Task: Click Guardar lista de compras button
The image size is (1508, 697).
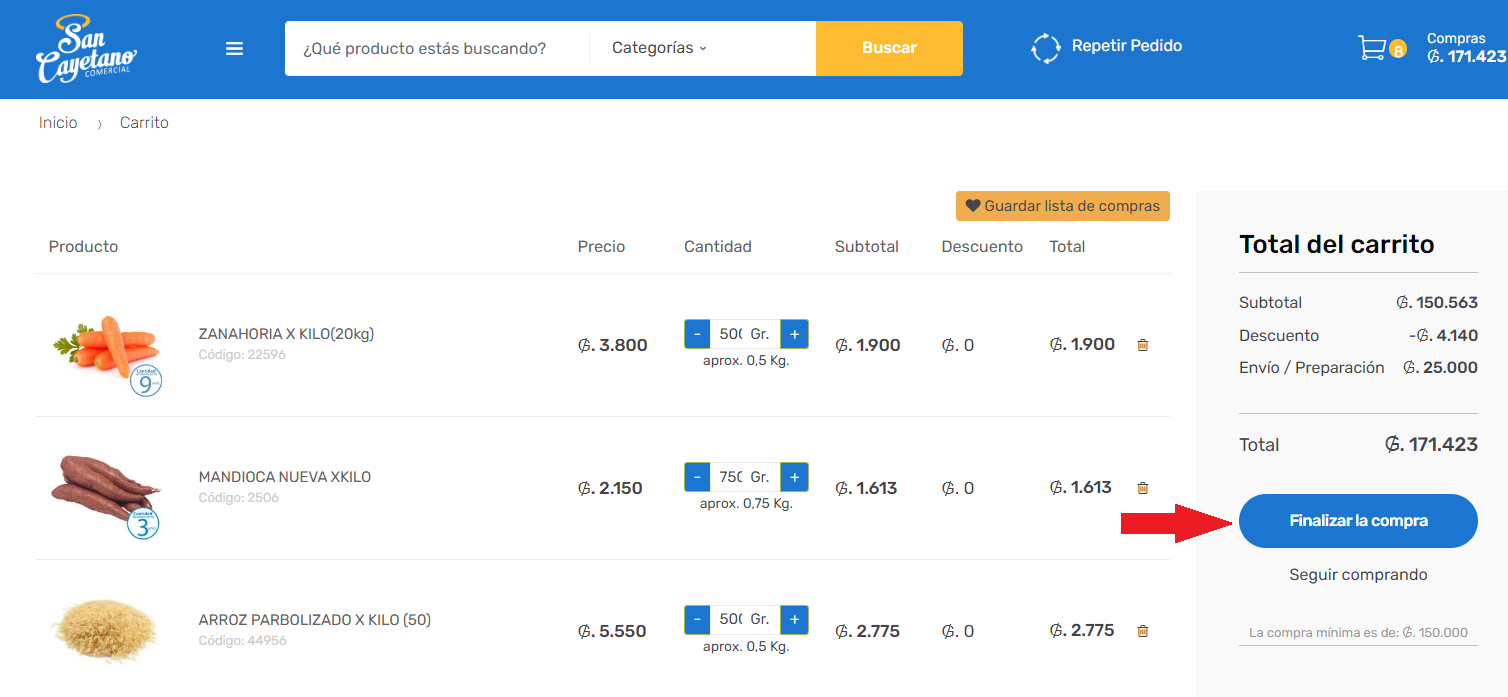Action: coord(1062,206)
